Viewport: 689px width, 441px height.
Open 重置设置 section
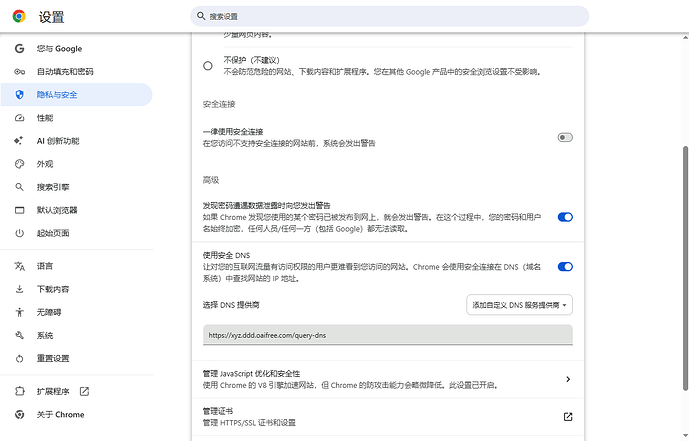[x=53, y=358]
